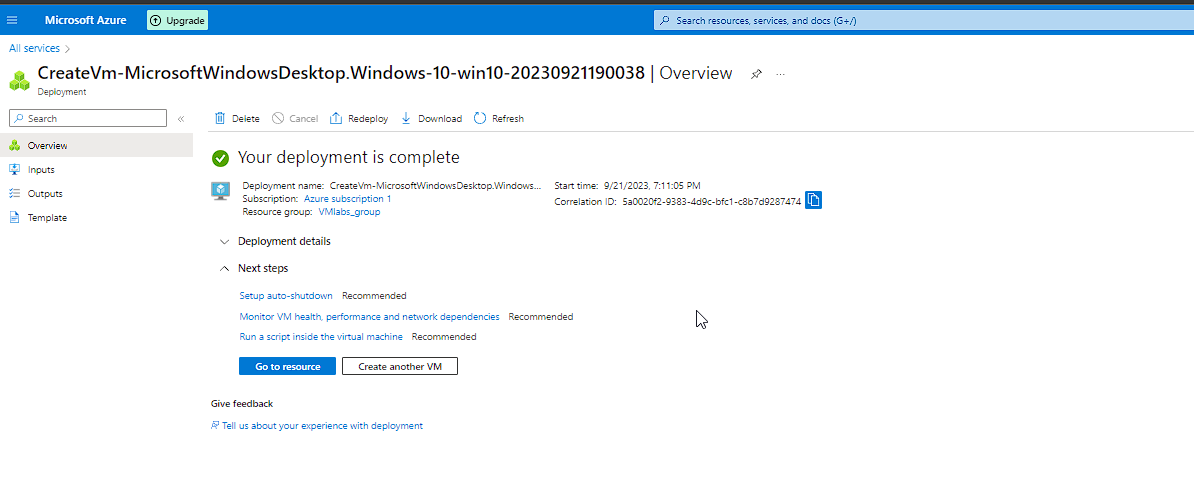Viewport: 1194px width, 479px height.
Task: Open Monitor VM health, performance link
Action: click(369, 316)
